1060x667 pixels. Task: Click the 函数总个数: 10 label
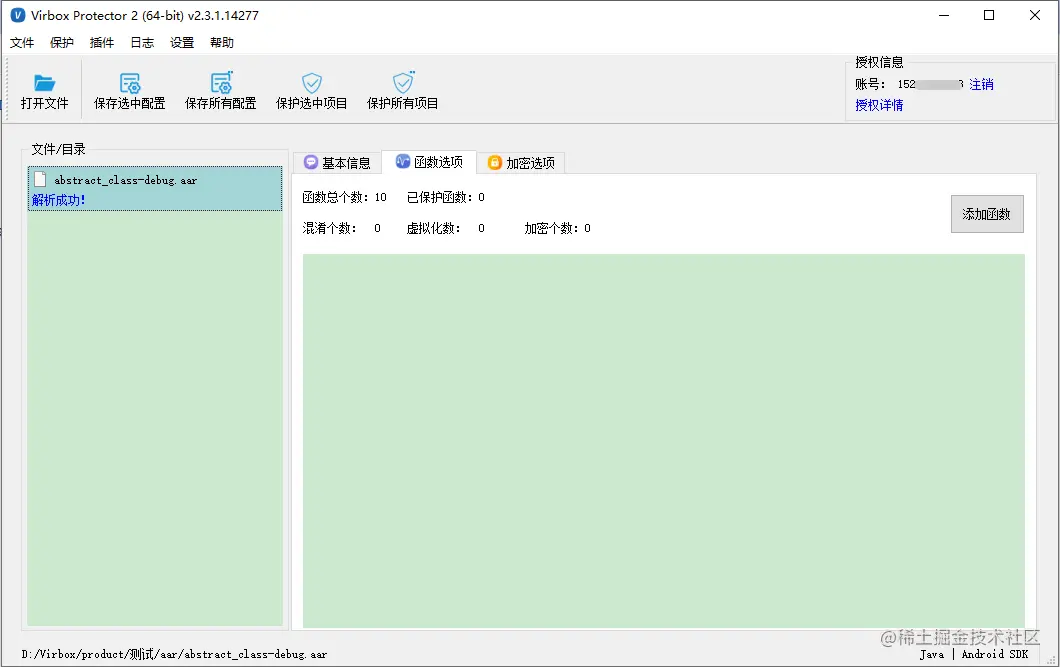click(344, 197)
